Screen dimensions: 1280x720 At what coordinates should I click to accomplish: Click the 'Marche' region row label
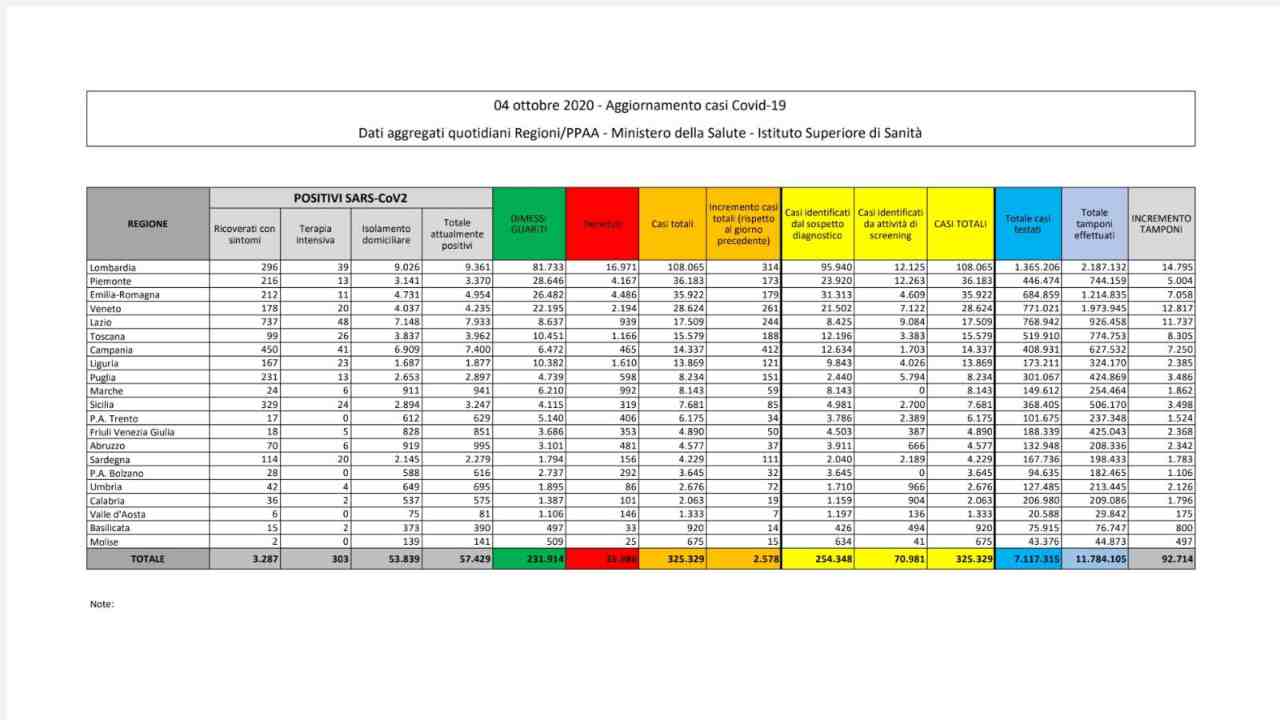(x=105, y=391)
